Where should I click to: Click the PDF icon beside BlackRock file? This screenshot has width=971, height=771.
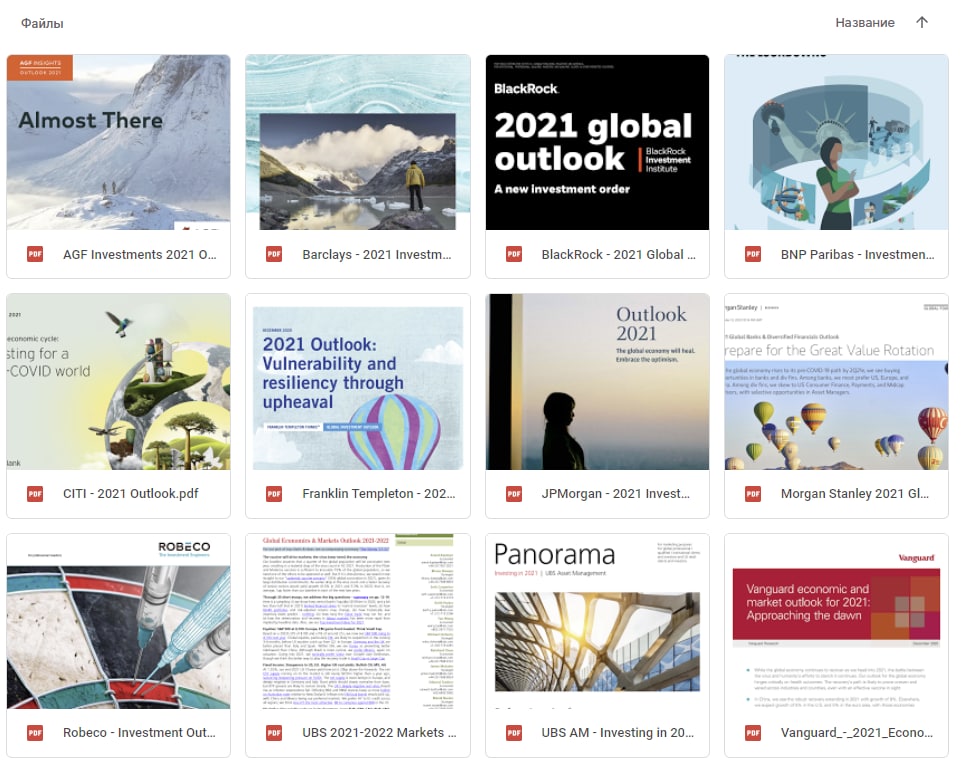(x=514, y=255)
